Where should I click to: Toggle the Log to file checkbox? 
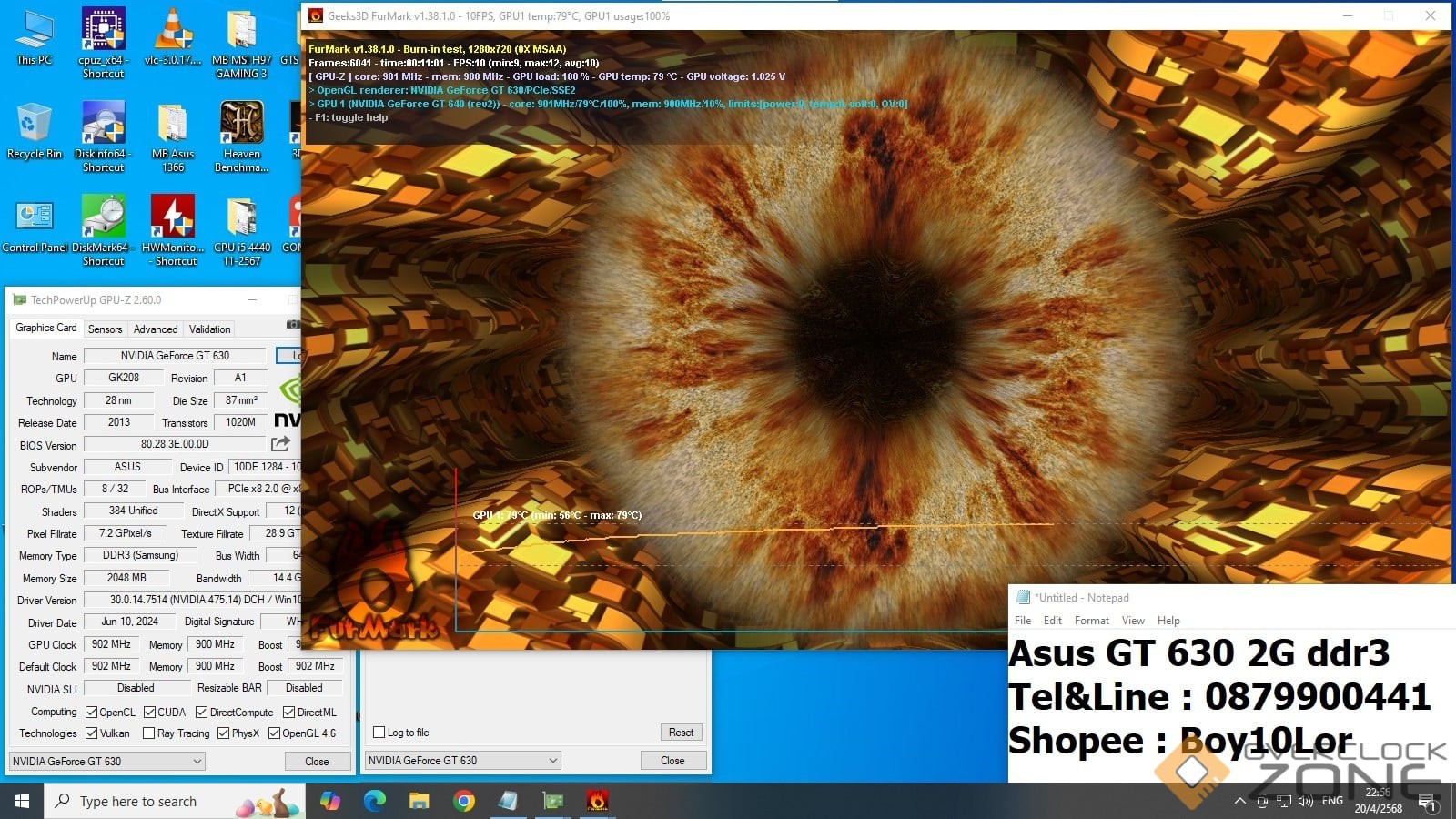click(379, 733)
